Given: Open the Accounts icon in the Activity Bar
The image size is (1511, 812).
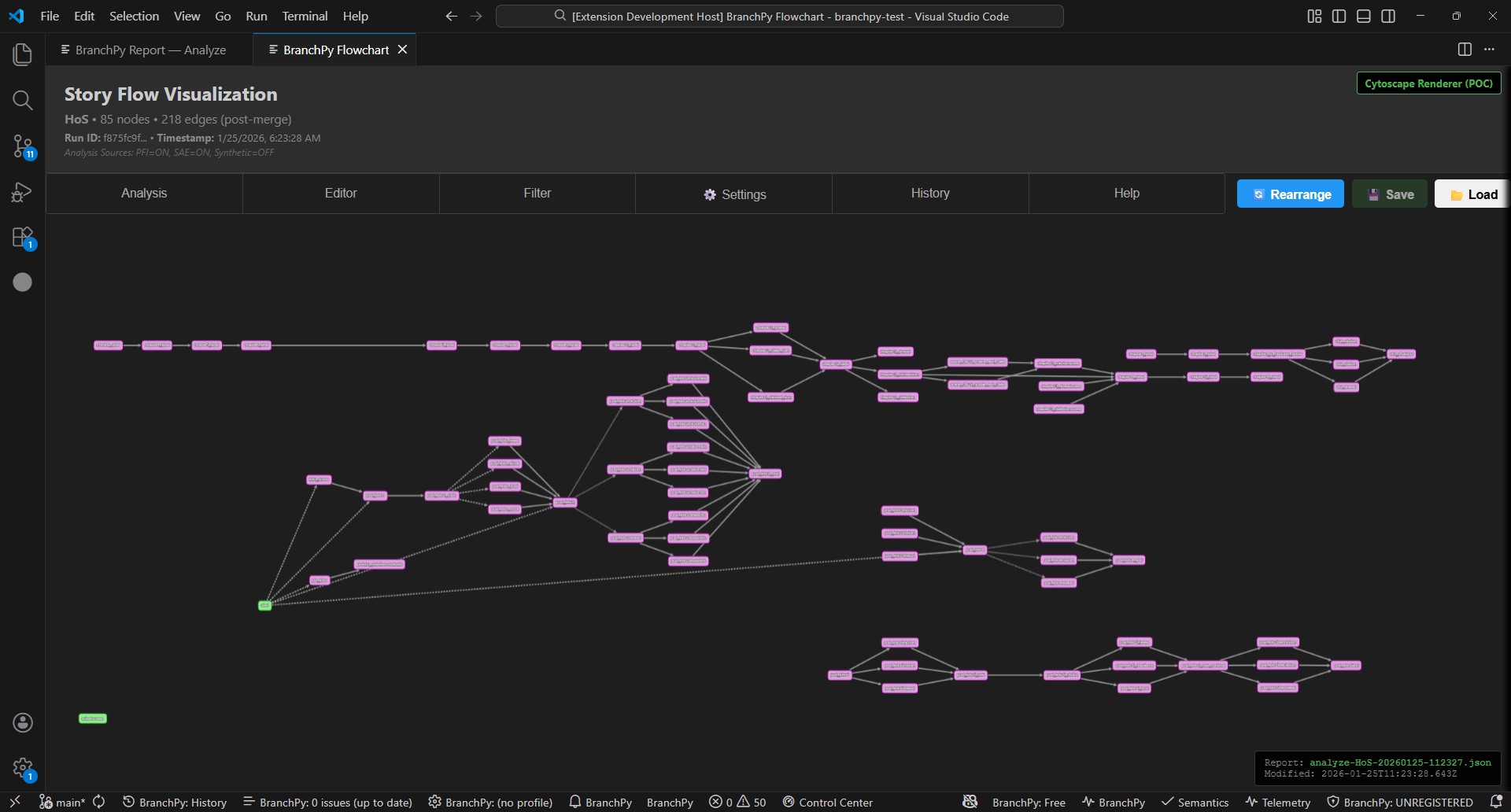Looking at the screenshot, I should click(x=23, y=722).
